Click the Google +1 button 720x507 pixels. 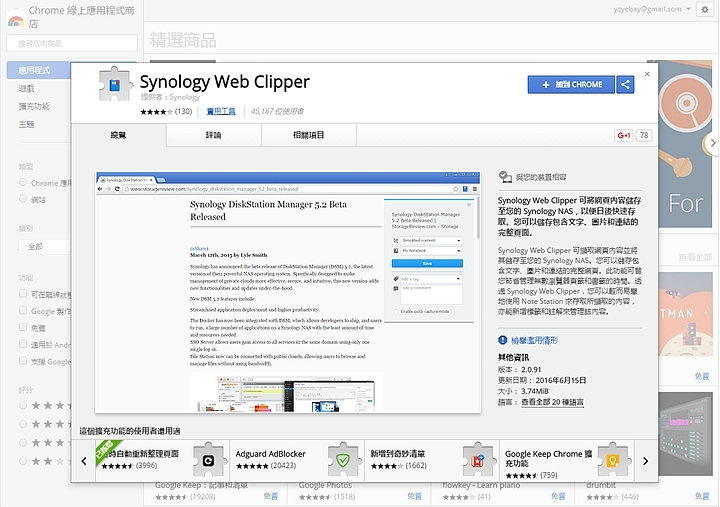point(623,135)
